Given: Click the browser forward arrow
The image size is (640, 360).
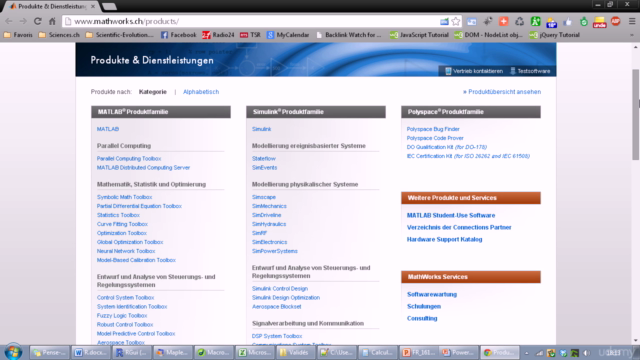Looking at the screenshot, I should (23, 21).
